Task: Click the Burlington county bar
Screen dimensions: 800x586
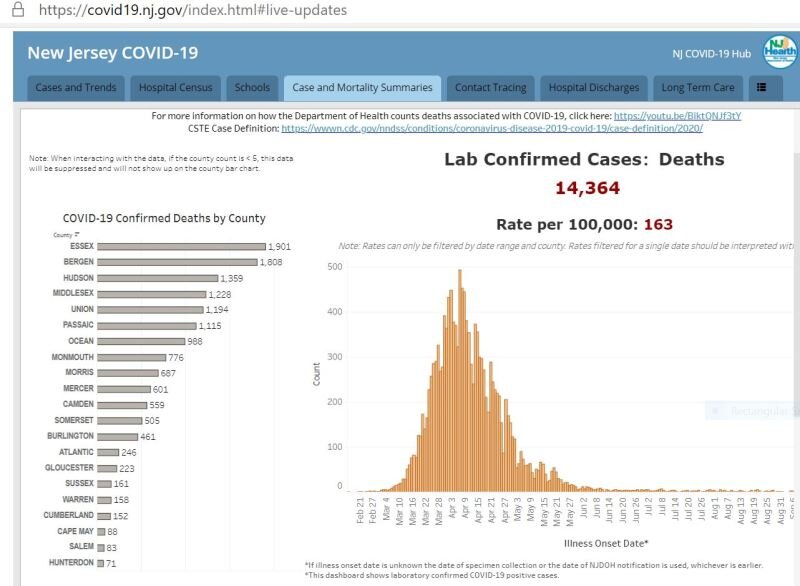Action: pyautogui.click(x=118, y=437)
